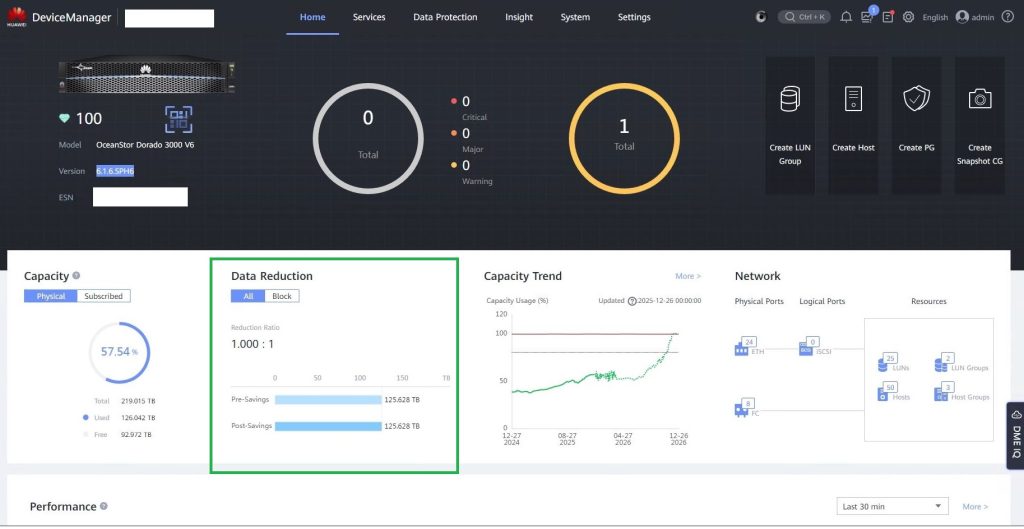The image size is (1024, 529).
Task: Go to the Insight menu
Action: (x=519, y=17)
